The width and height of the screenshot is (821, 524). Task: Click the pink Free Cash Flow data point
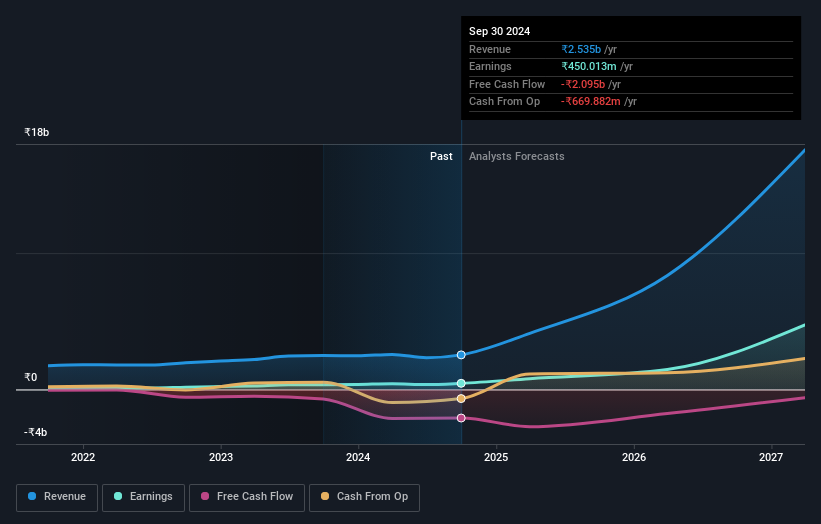point(461,418)
